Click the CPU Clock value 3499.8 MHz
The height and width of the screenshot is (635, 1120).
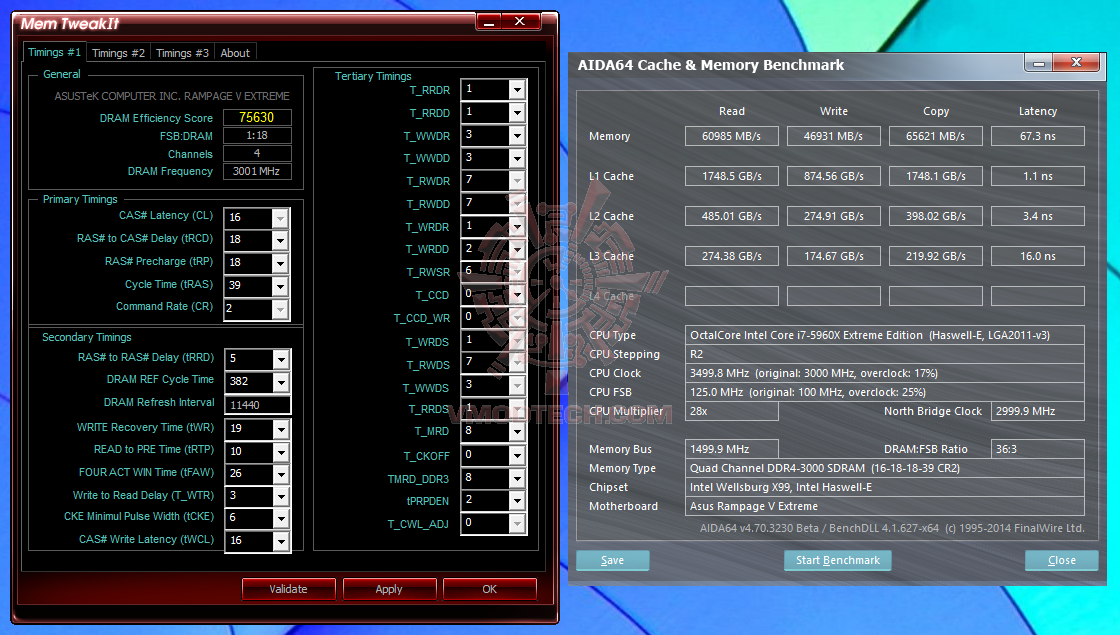[884, 373]
